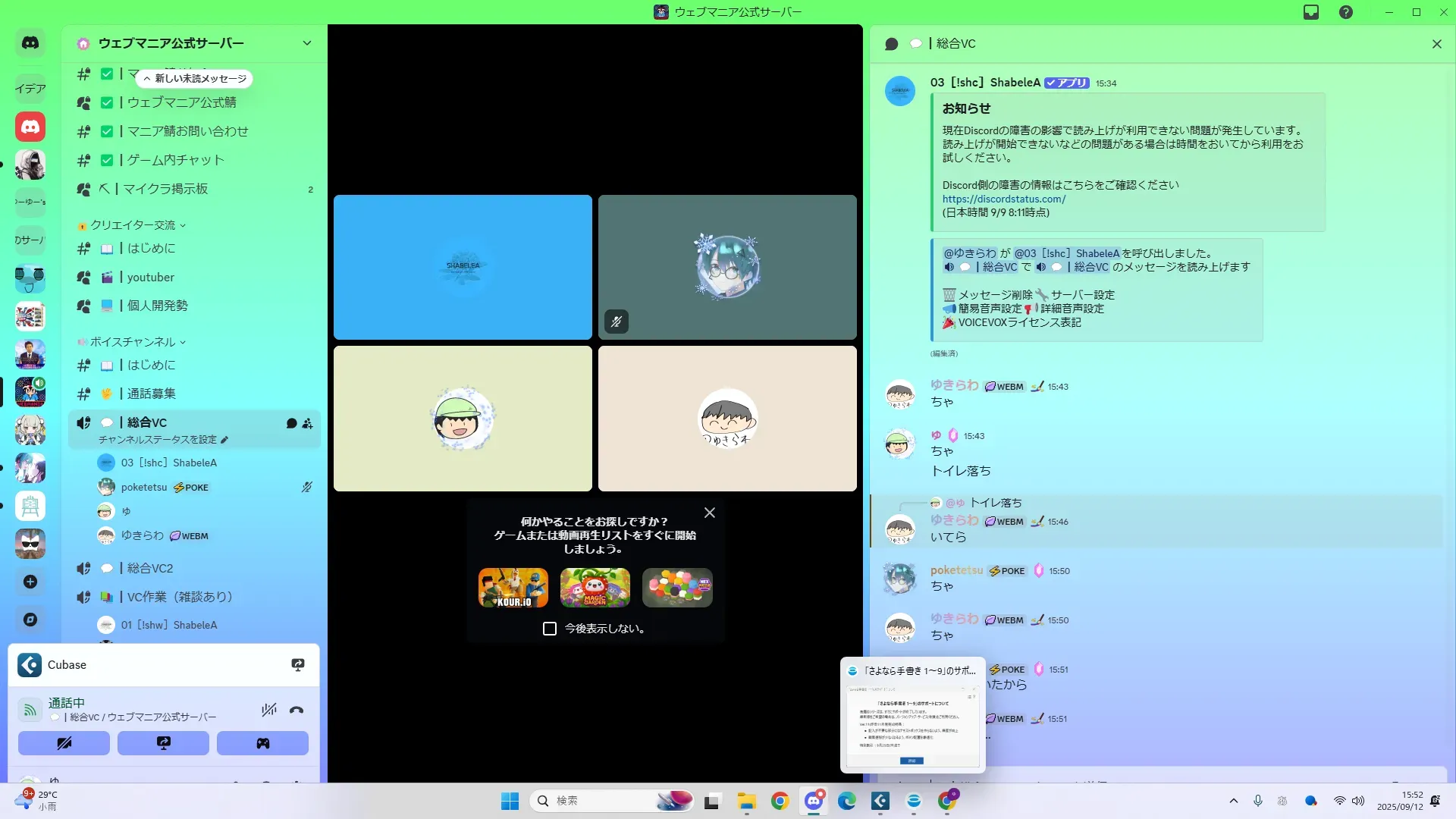The width and height of the screenshot is (1456, 819).
Task: Open the discordstatus.com link
Action: [1003, 199]
